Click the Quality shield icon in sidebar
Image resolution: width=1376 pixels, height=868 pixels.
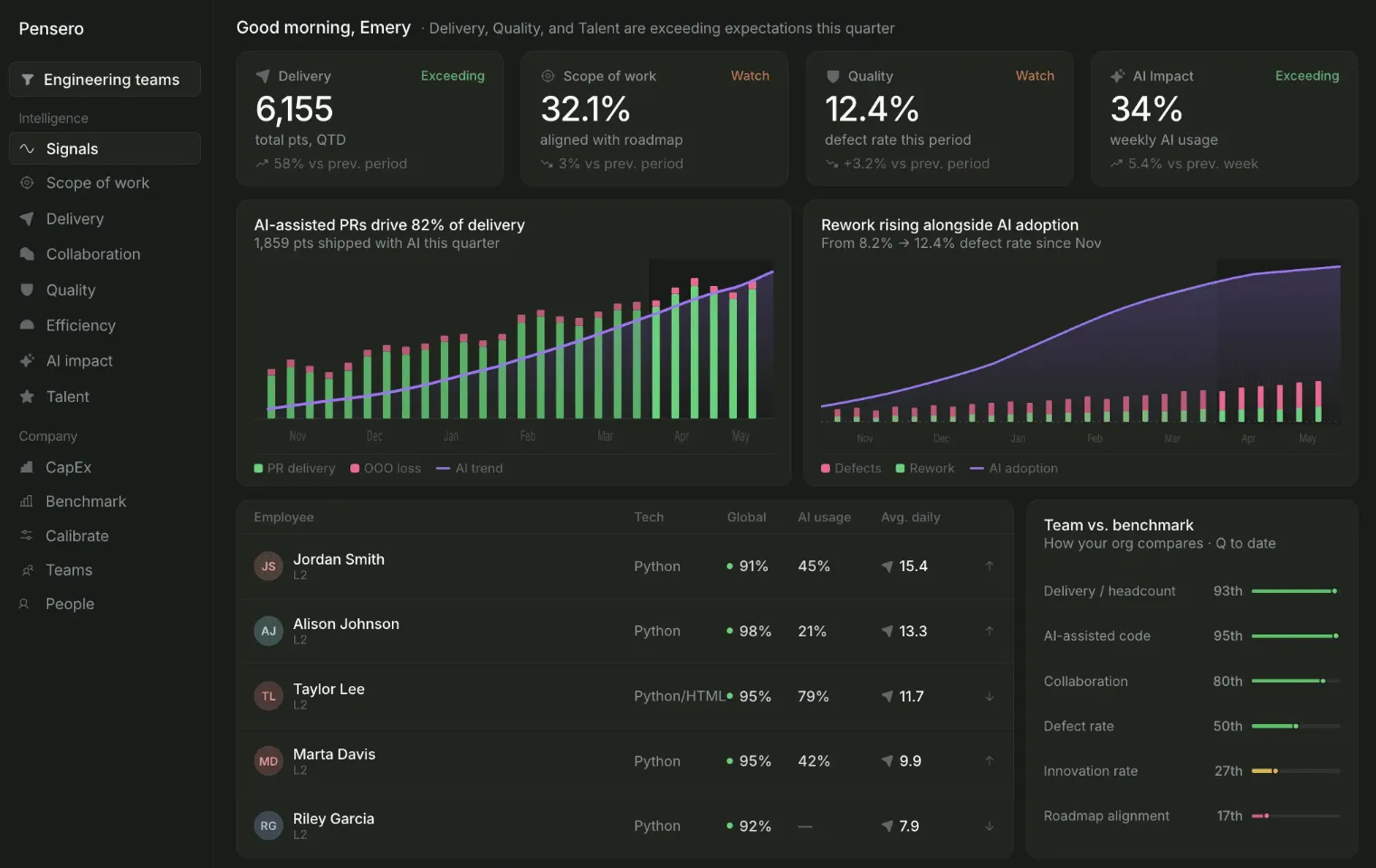click(27, 291)
